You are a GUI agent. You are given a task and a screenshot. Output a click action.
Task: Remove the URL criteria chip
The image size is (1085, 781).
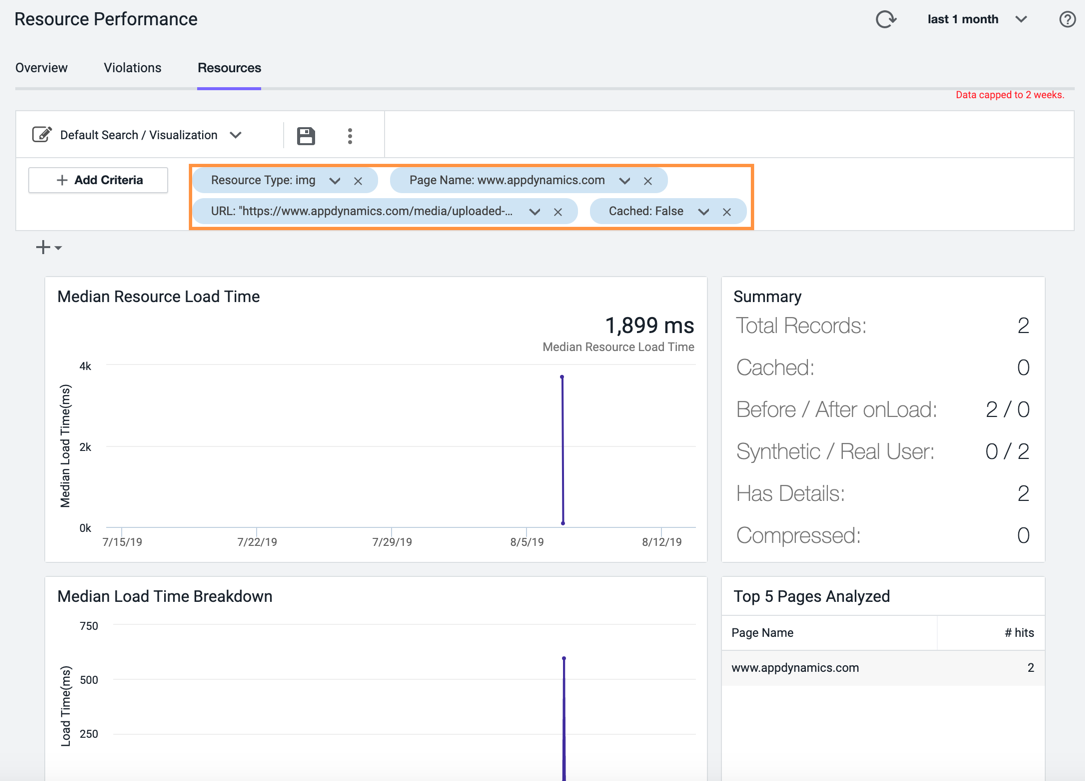pyautogui.click(x=558, y=212)
